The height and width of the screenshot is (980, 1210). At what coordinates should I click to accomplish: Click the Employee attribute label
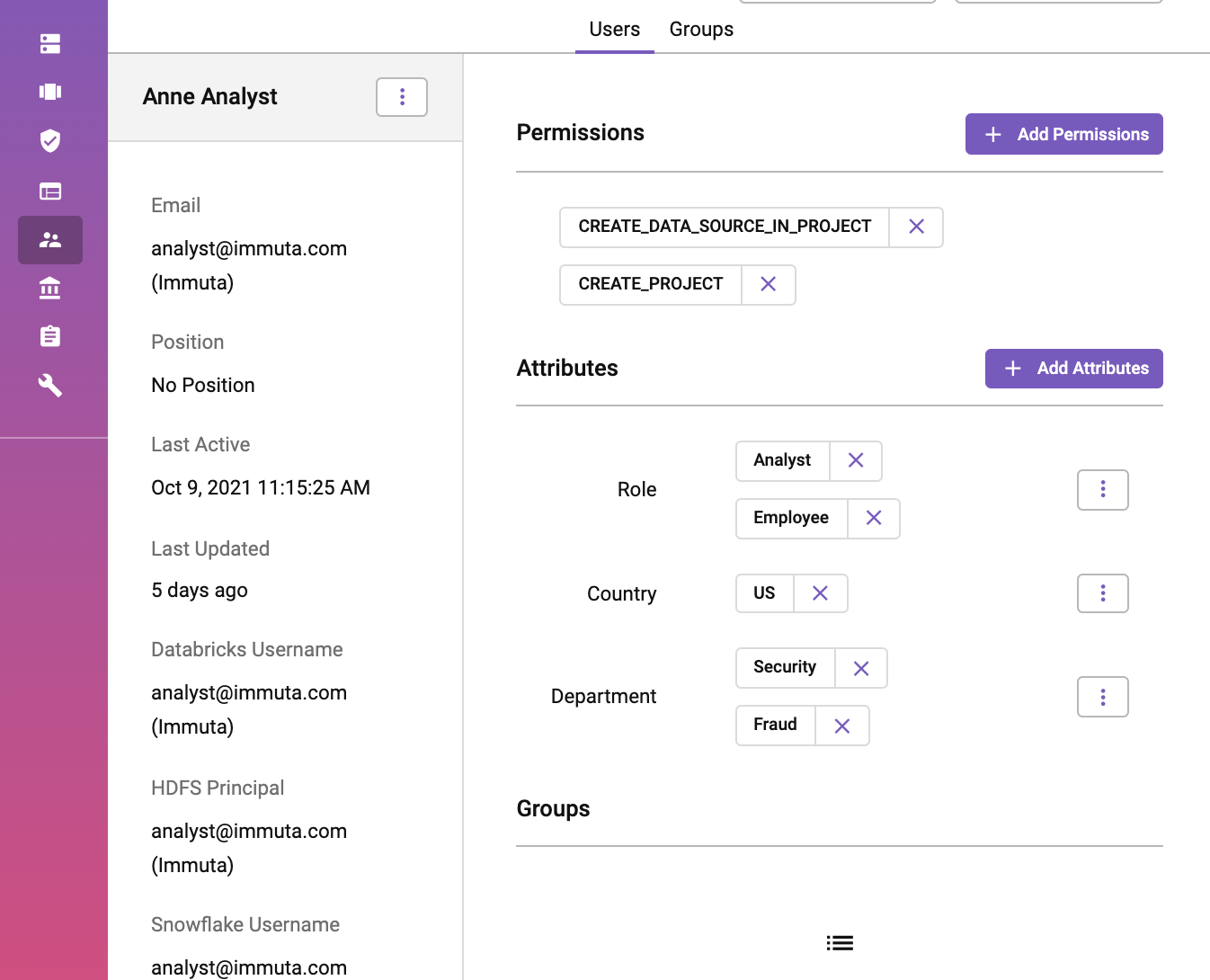pyautogui.click(x=791, y=518)
